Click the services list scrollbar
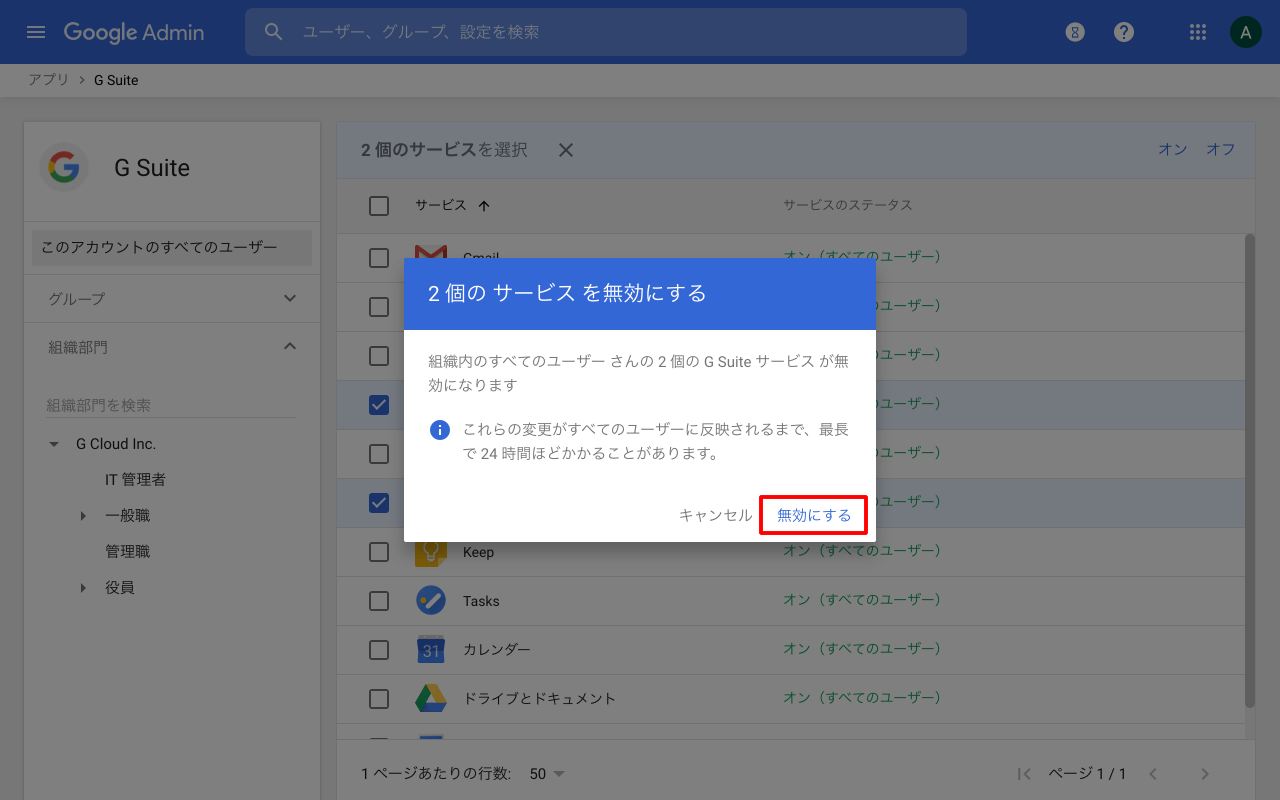The height and width of the screenshot is (800, 1280). (x=1250, y=470)
